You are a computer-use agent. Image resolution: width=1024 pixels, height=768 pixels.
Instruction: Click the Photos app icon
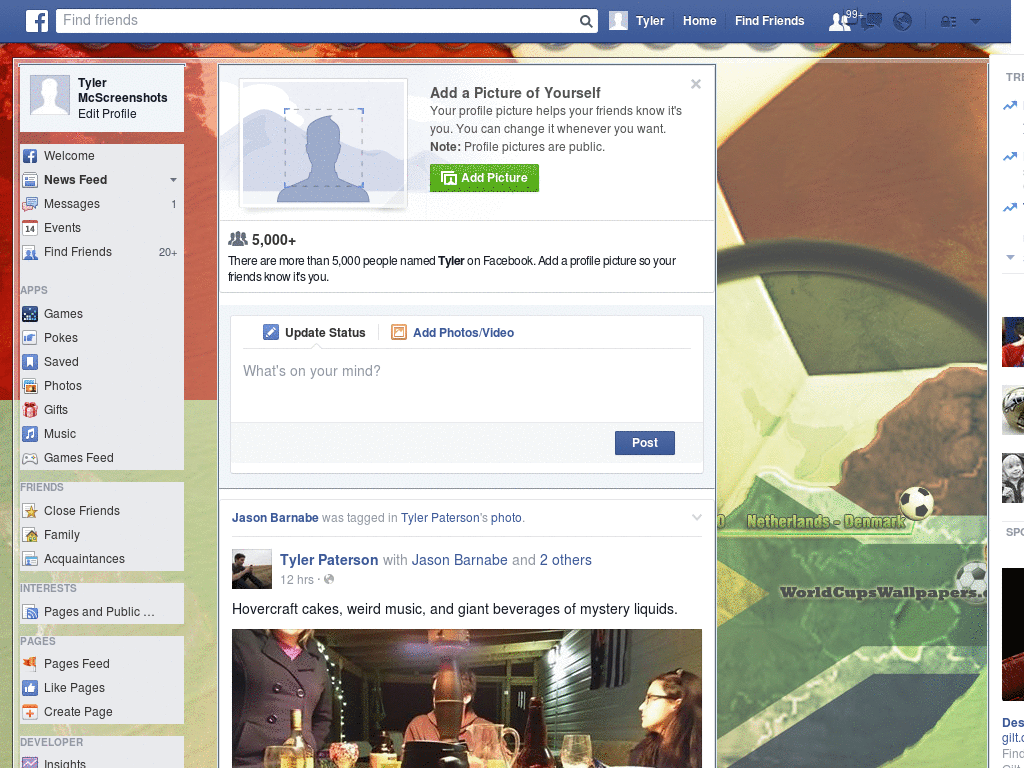[30, 386]
